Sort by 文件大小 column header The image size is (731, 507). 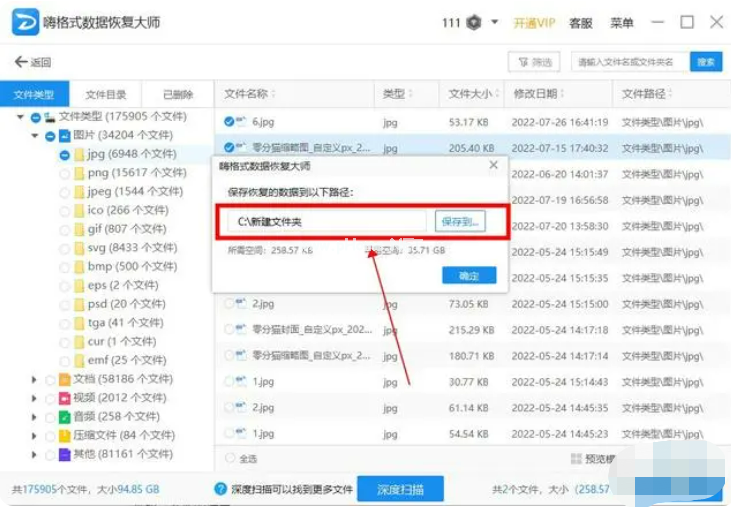tap(473, 94)
